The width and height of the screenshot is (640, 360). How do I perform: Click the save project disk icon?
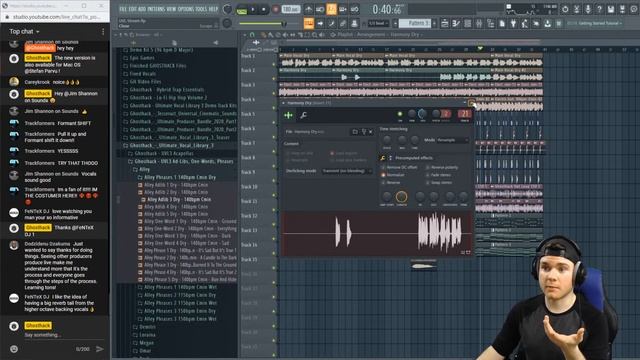click(611, 9)
